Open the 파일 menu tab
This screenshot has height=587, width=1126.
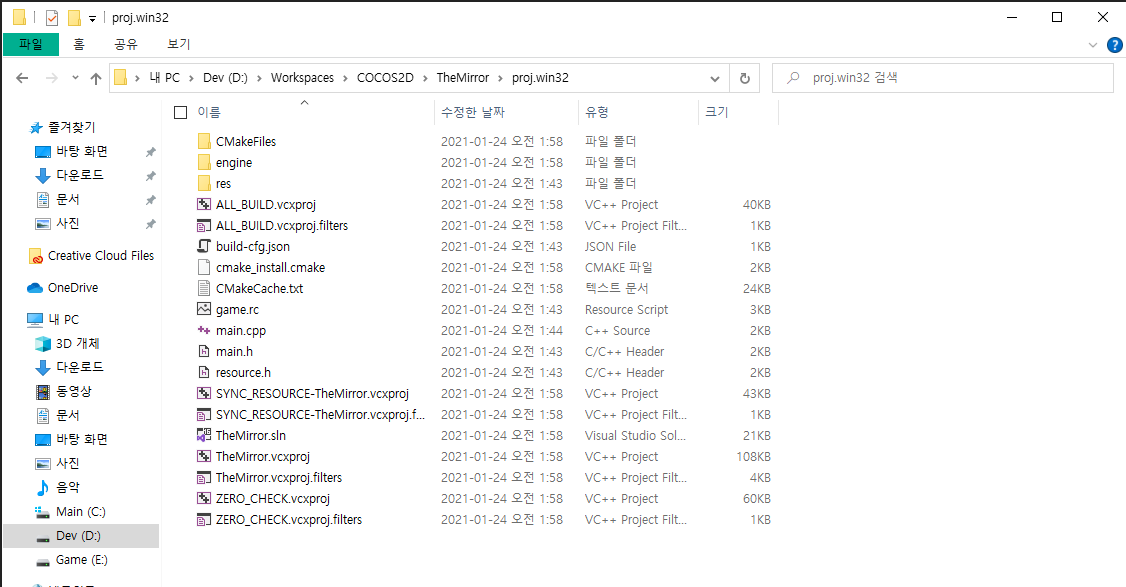(31, 45)
